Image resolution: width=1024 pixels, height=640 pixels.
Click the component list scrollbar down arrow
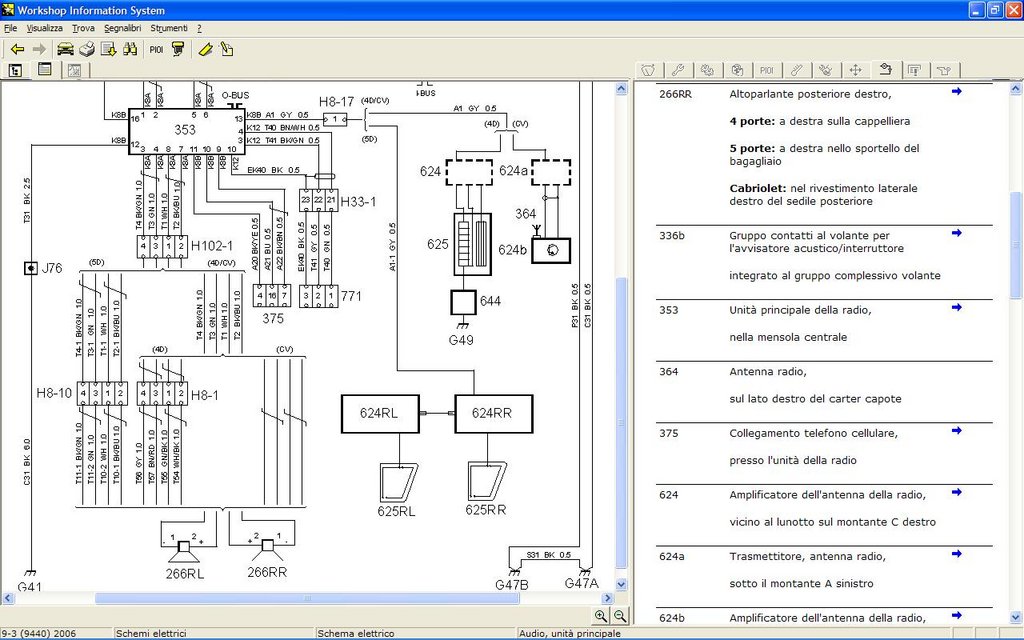pyautogui.click(x=1015, y=615)
